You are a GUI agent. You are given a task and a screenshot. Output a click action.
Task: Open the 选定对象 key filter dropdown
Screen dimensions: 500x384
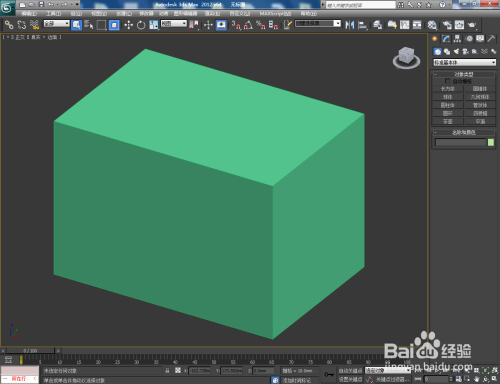388,370
